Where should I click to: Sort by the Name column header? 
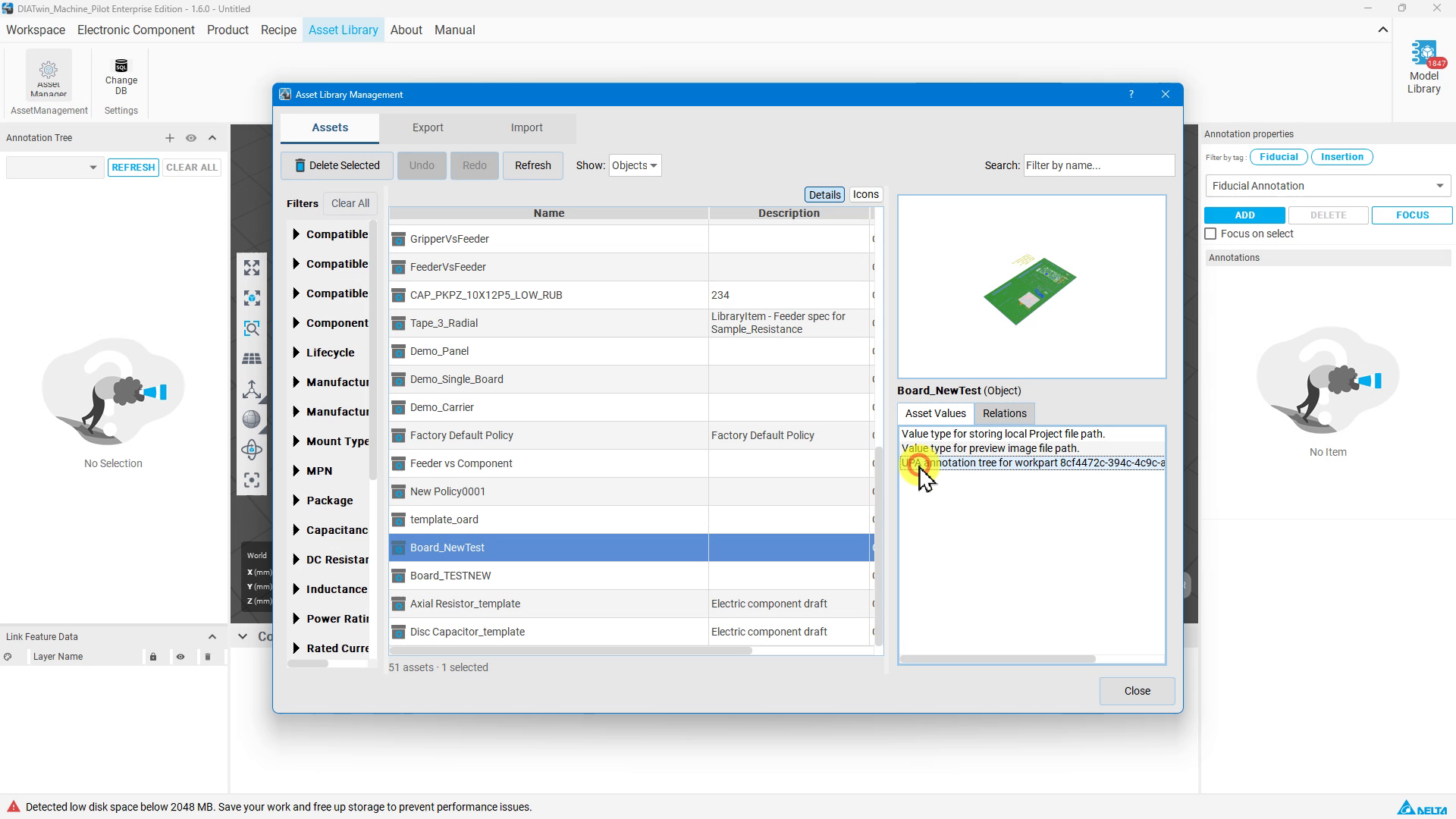548,213
